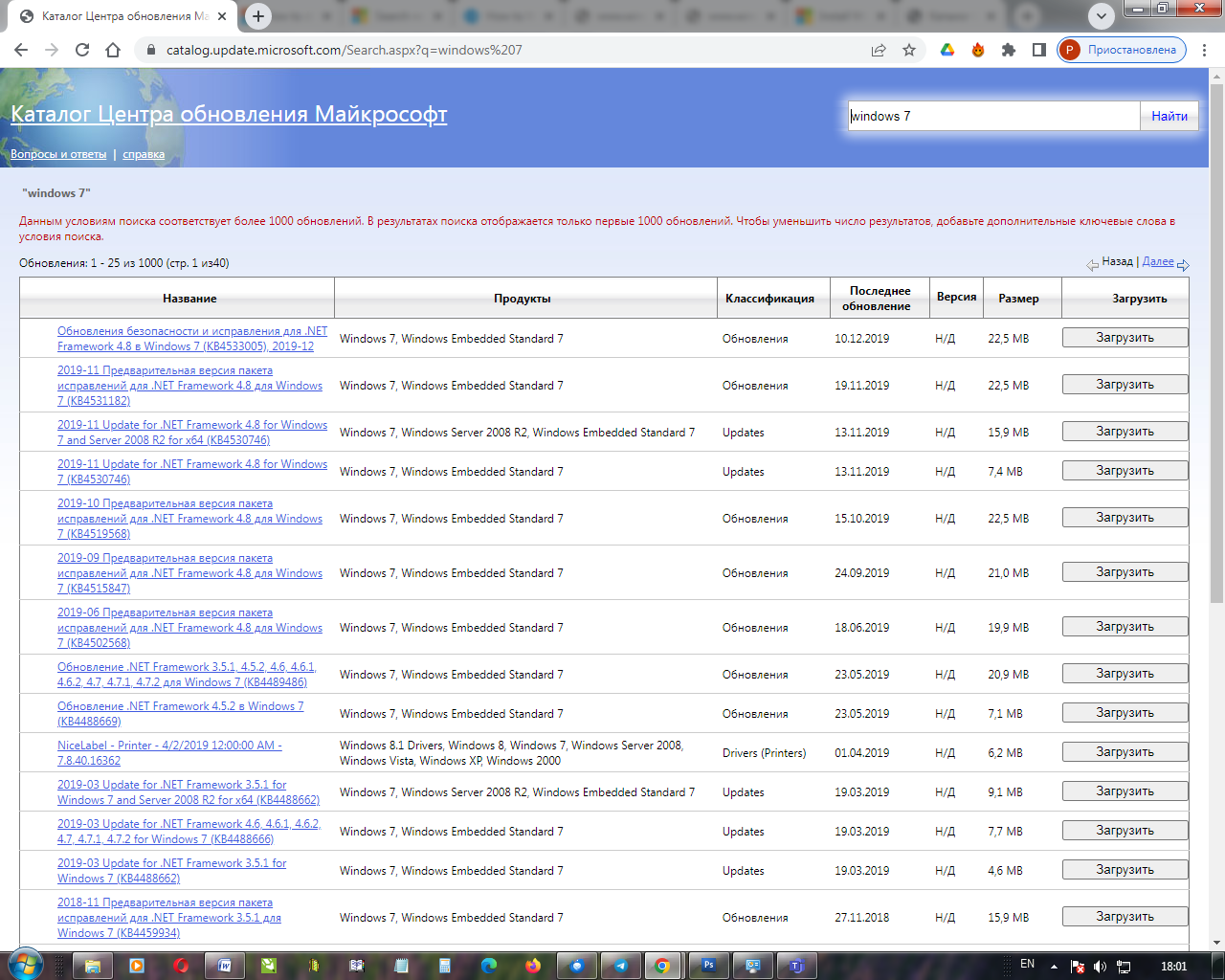Switch to Microsoft Word in the taskbar
The image size is (1225, 980).
pos(225,966)
